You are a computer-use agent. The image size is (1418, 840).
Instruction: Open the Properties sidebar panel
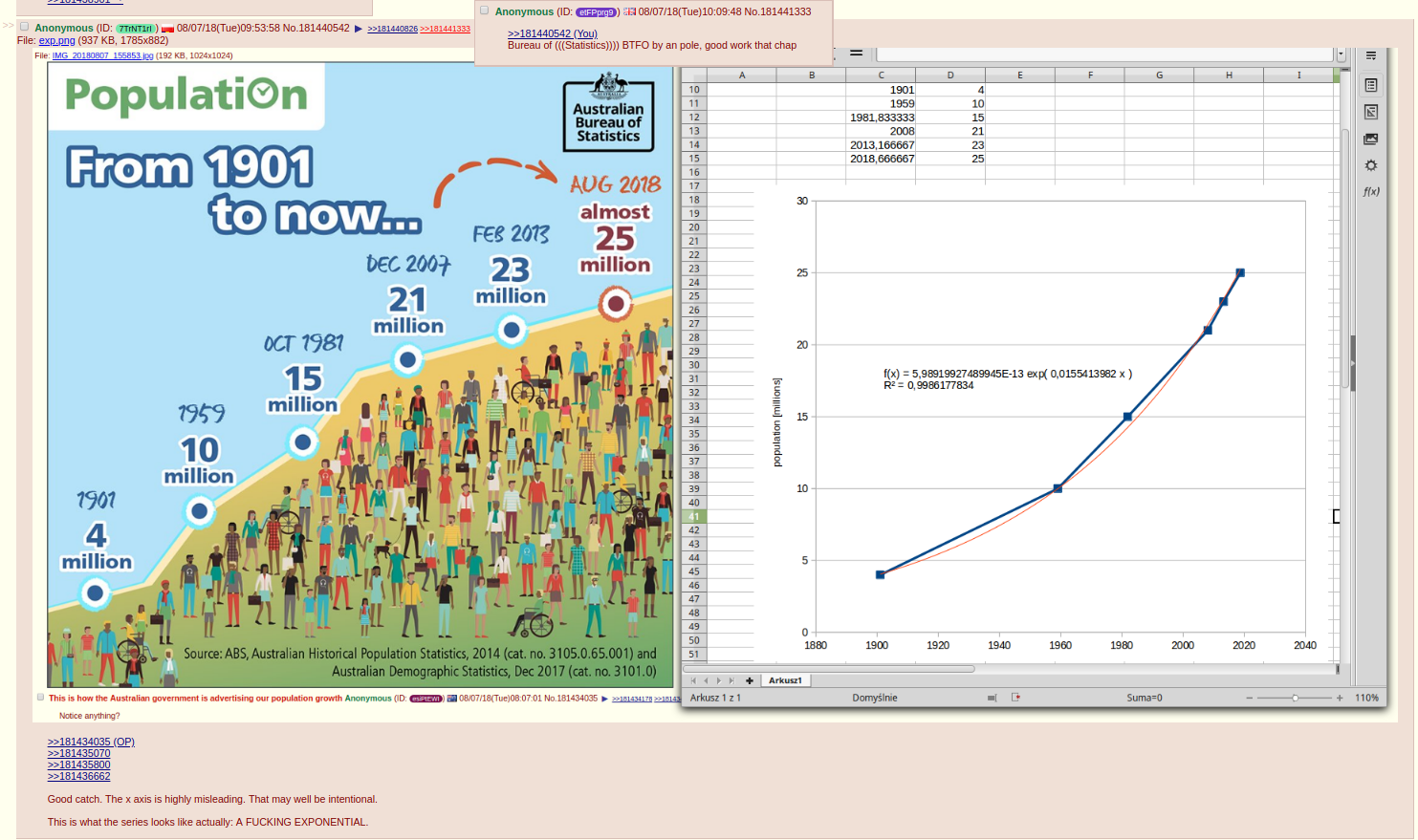pos(1371,85)
